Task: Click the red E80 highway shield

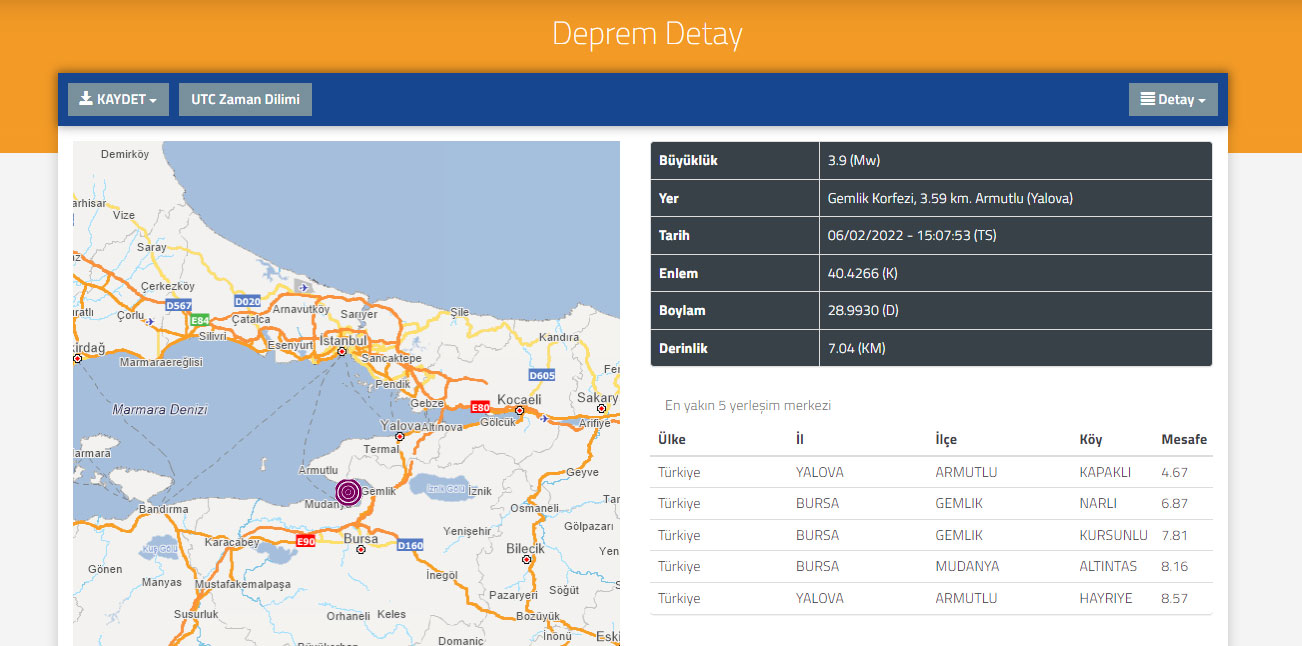Action: pos(481,408)
